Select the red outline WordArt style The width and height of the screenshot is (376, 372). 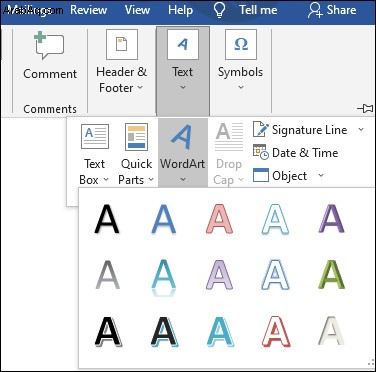[276, 331]
